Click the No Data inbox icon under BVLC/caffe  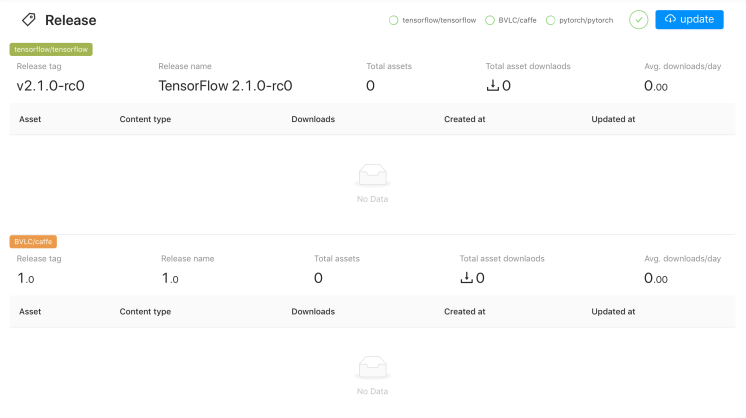point(372,368)
